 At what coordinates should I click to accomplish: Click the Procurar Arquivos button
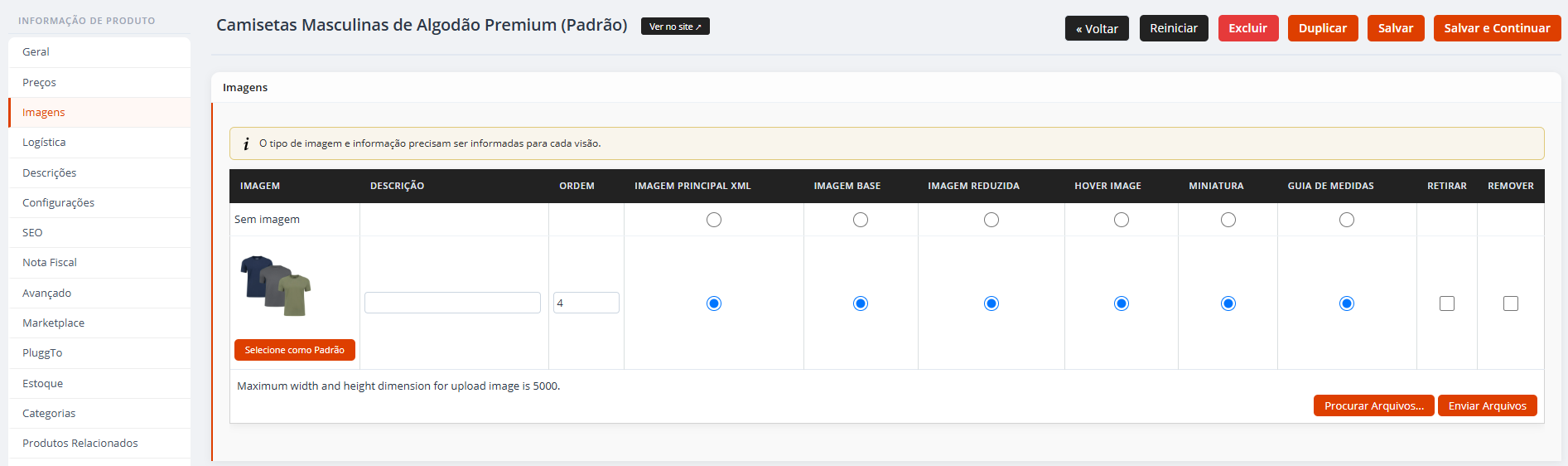pyautogui.click(x=1374, y=405)
